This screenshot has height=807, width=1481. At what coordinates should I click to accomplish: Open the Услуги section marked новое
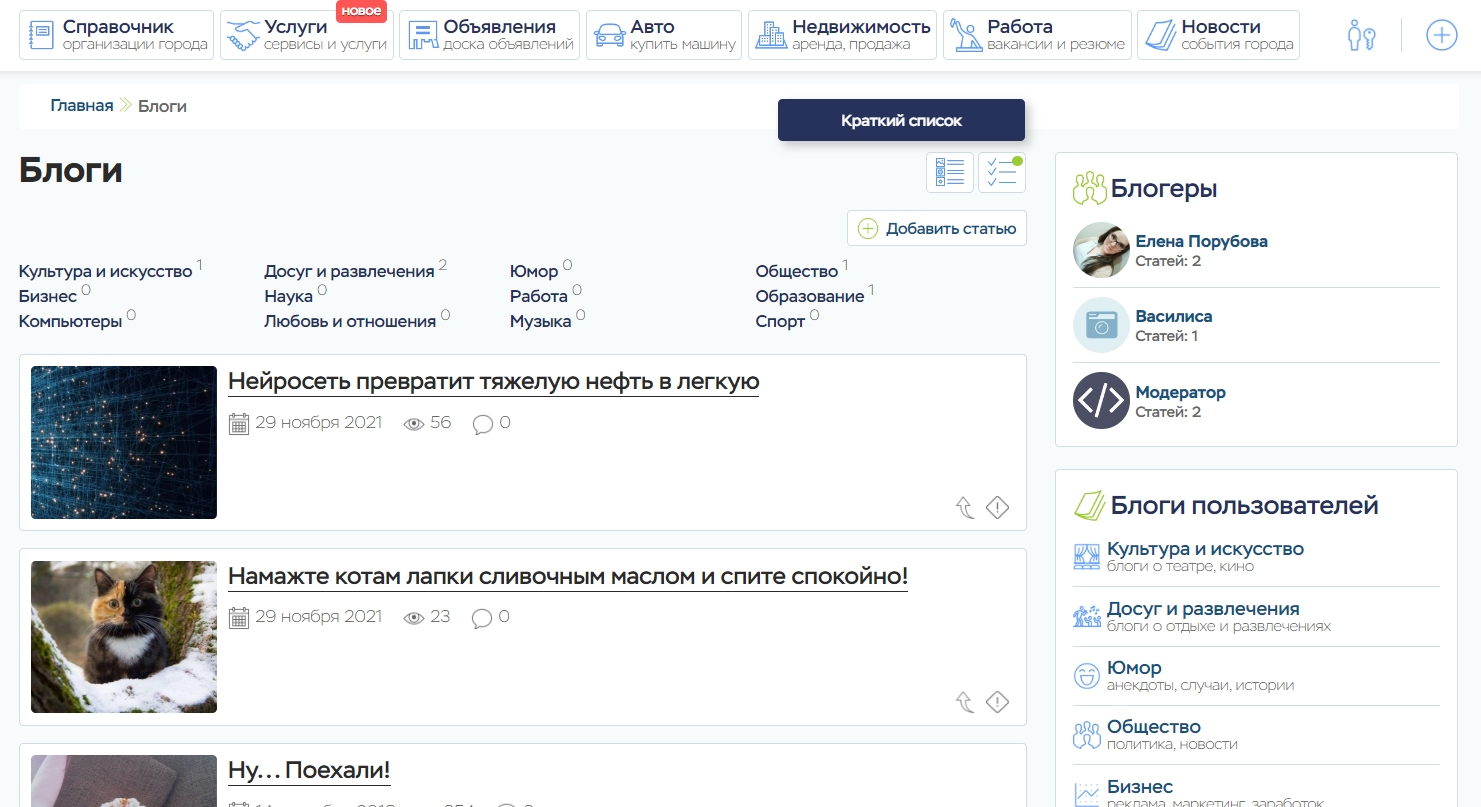click(306, 36)
